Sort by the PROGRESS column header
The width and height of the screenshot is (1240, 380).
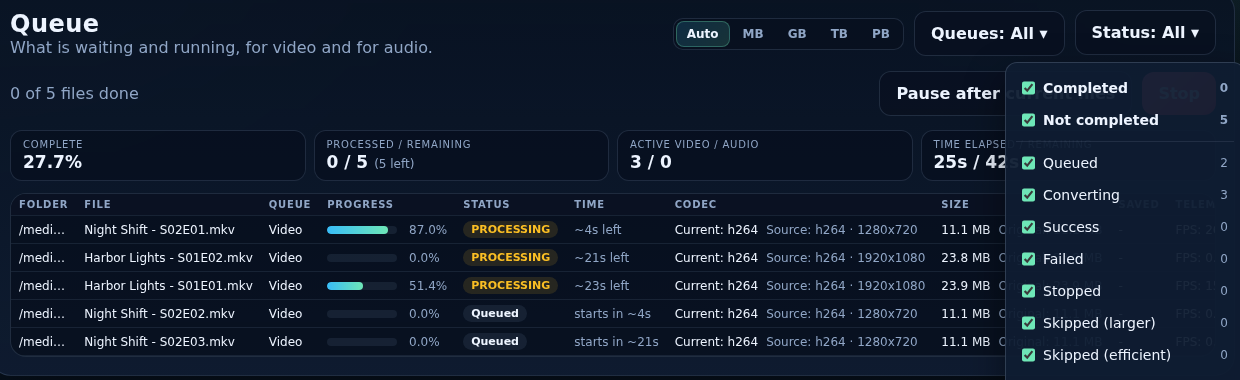(360, 205)
